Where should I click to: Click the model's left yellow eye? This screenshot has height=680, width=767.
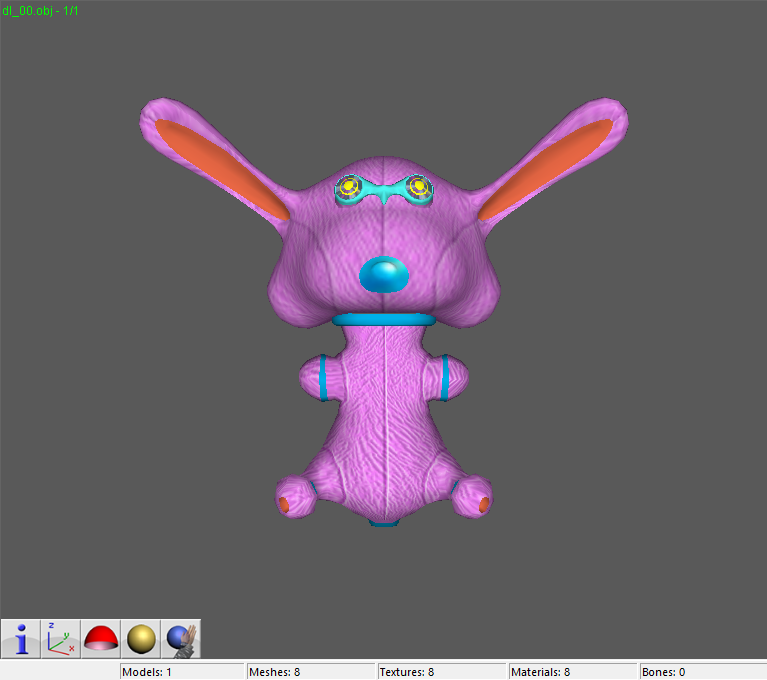click(x=349, y=186)
